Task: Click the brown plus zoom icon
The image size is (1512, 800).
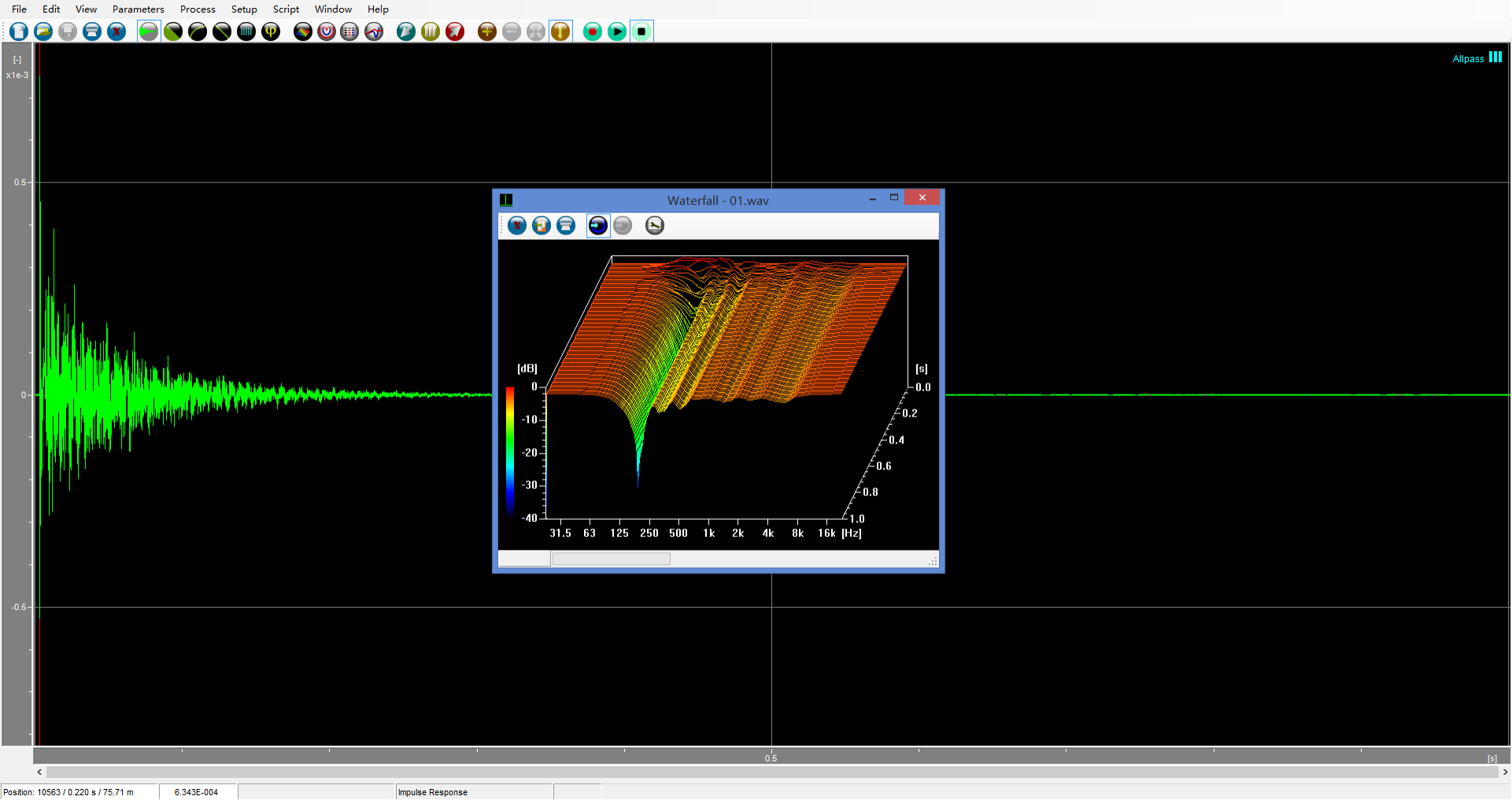Action: (487, 31)
